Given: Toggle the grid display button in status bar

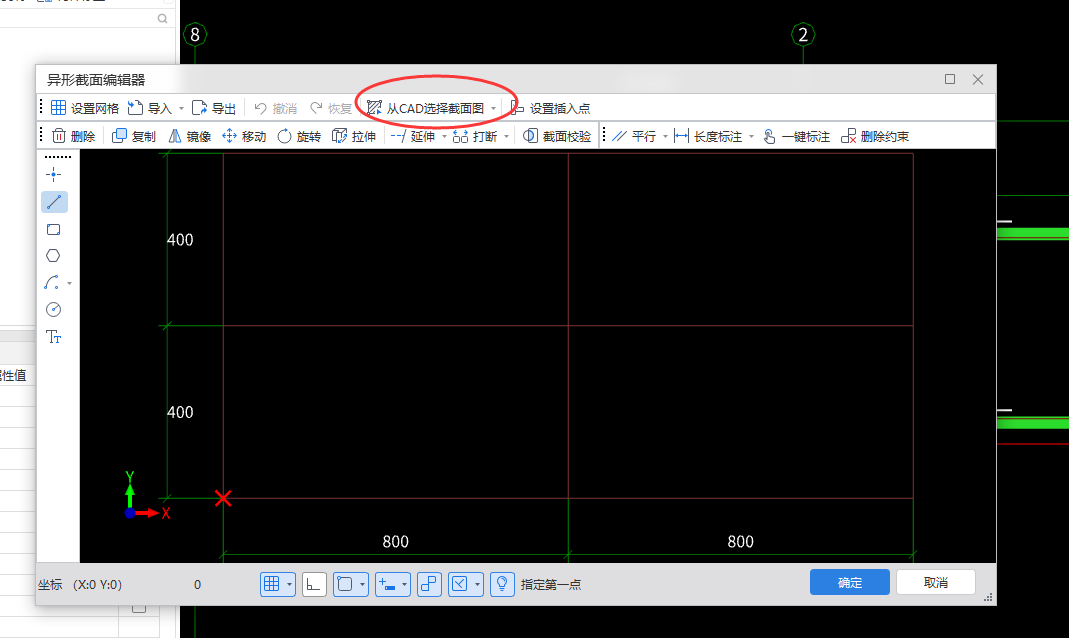Looking at the screenshot, I should pos(271,584).
